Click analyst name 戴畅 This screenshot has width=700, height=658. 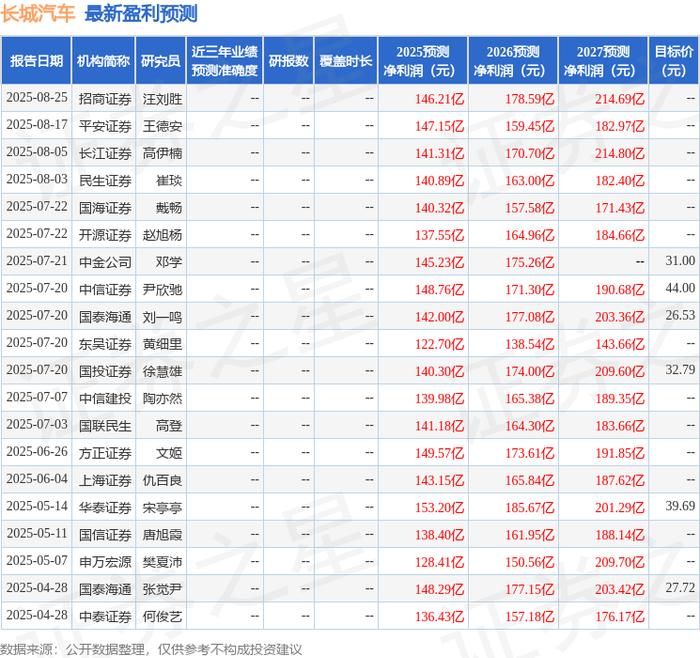(169, 208)
